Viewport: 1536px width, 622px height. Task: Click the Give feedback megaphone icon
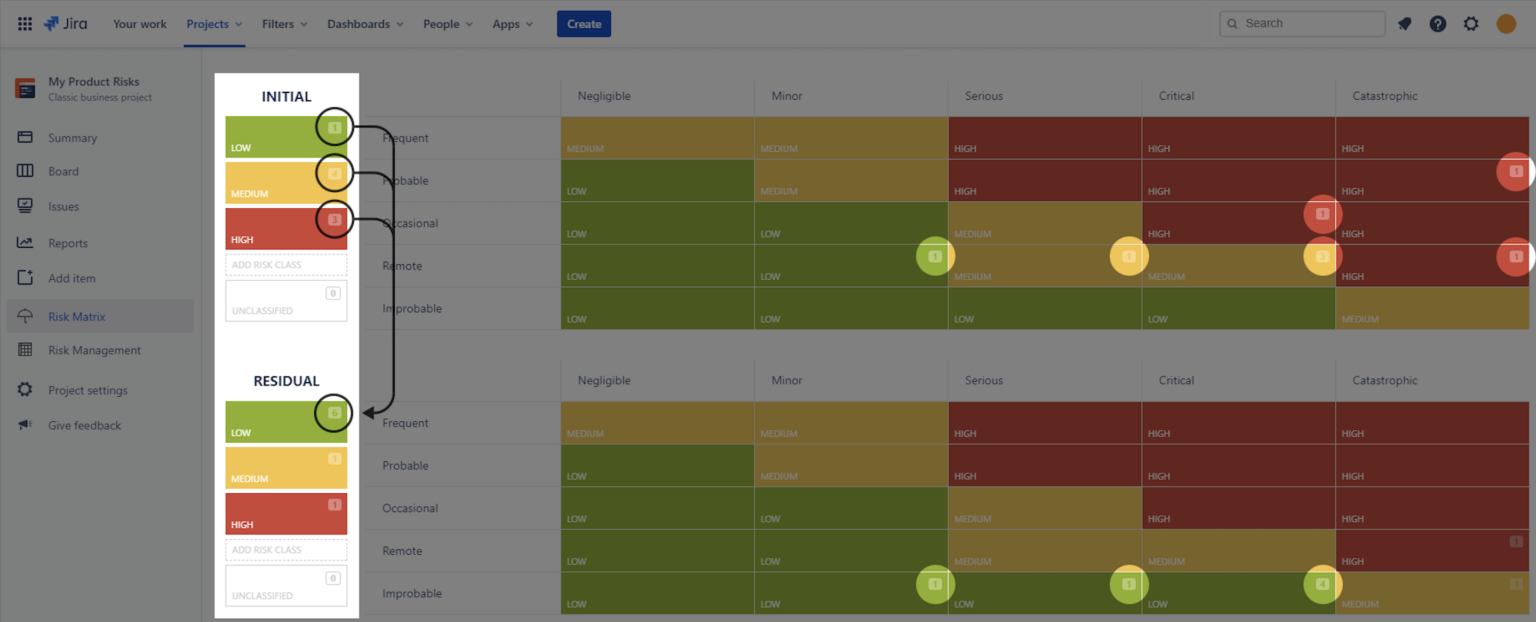tap(25, 425)
